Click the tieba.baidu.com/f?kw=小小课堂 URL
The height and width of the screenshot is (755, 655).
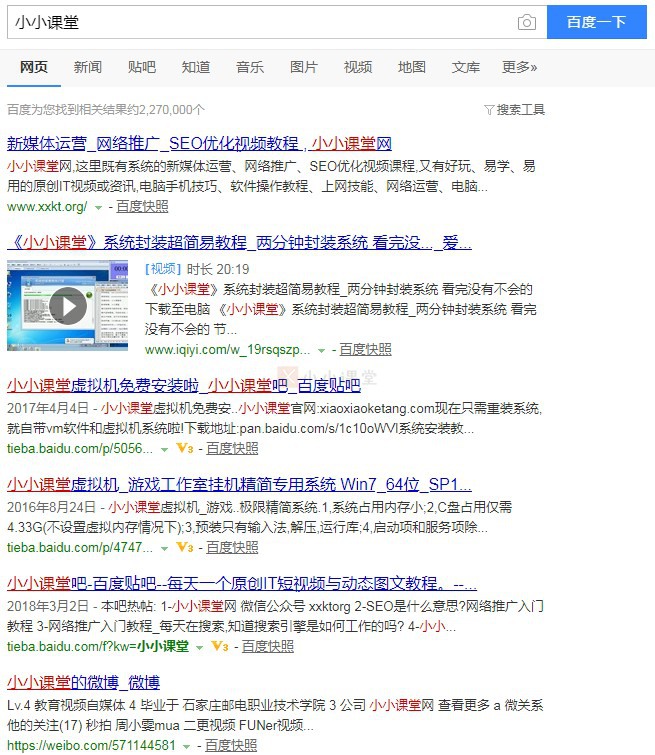[x=98, y=647]
